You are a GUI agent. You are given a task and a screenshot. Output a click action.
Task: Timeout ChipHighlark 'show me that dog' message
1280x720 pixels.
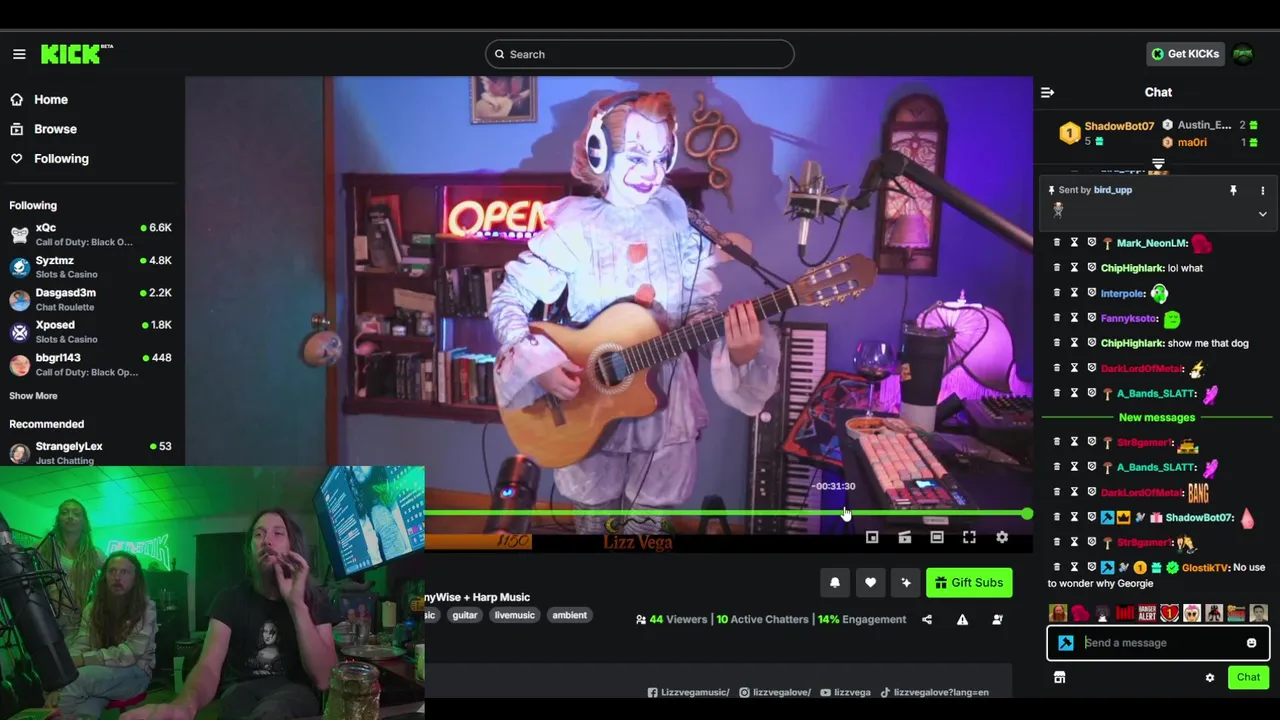(x=1074, y=343)
